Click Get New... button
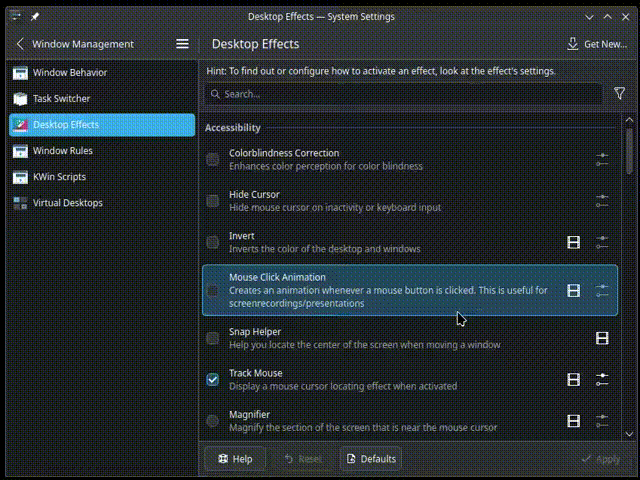The width and height of the screenshot is (640, 480). [x=597, y=44]
